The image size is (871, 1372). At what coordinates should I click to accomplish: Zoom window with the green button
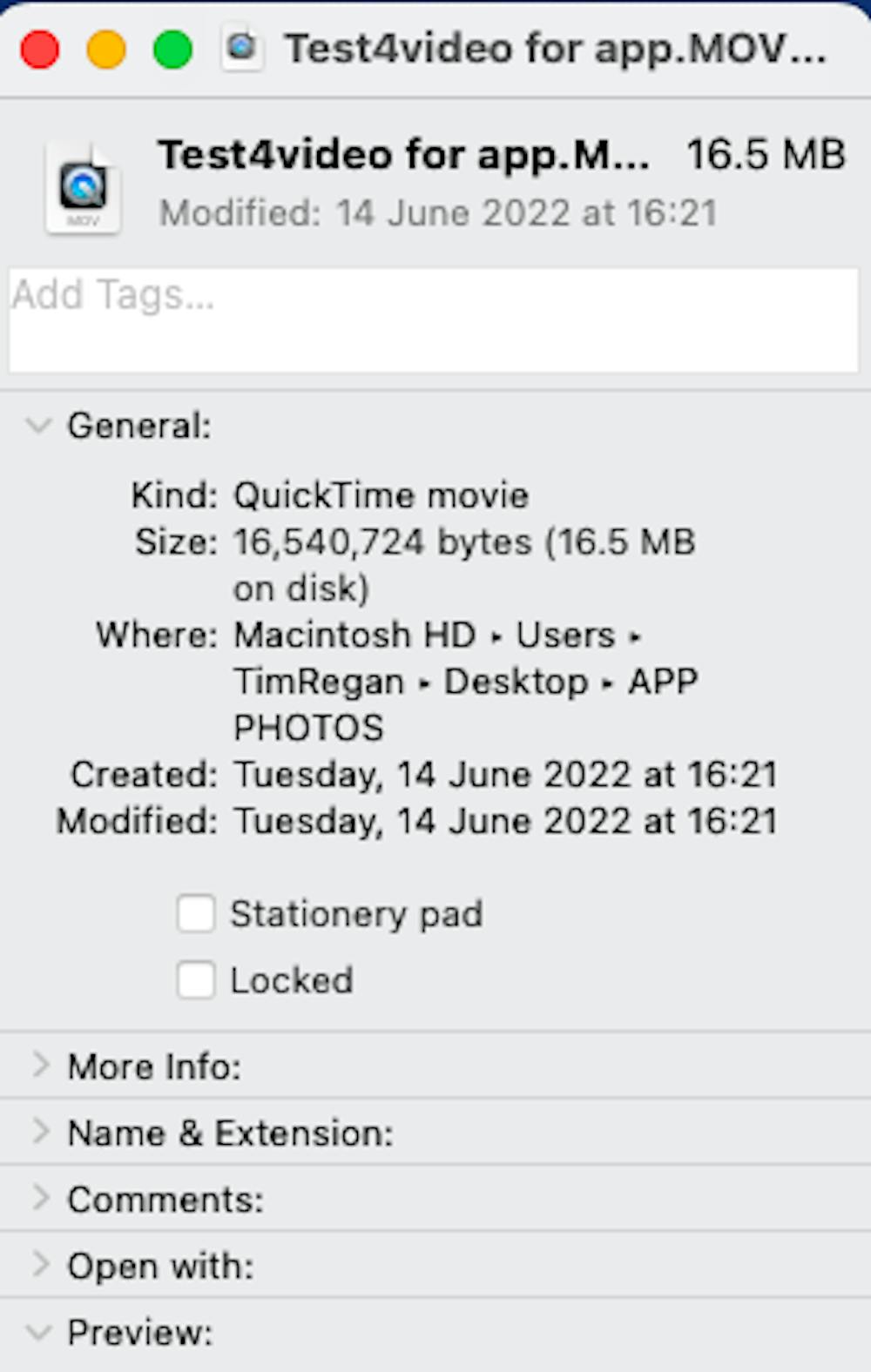(172, 49)
